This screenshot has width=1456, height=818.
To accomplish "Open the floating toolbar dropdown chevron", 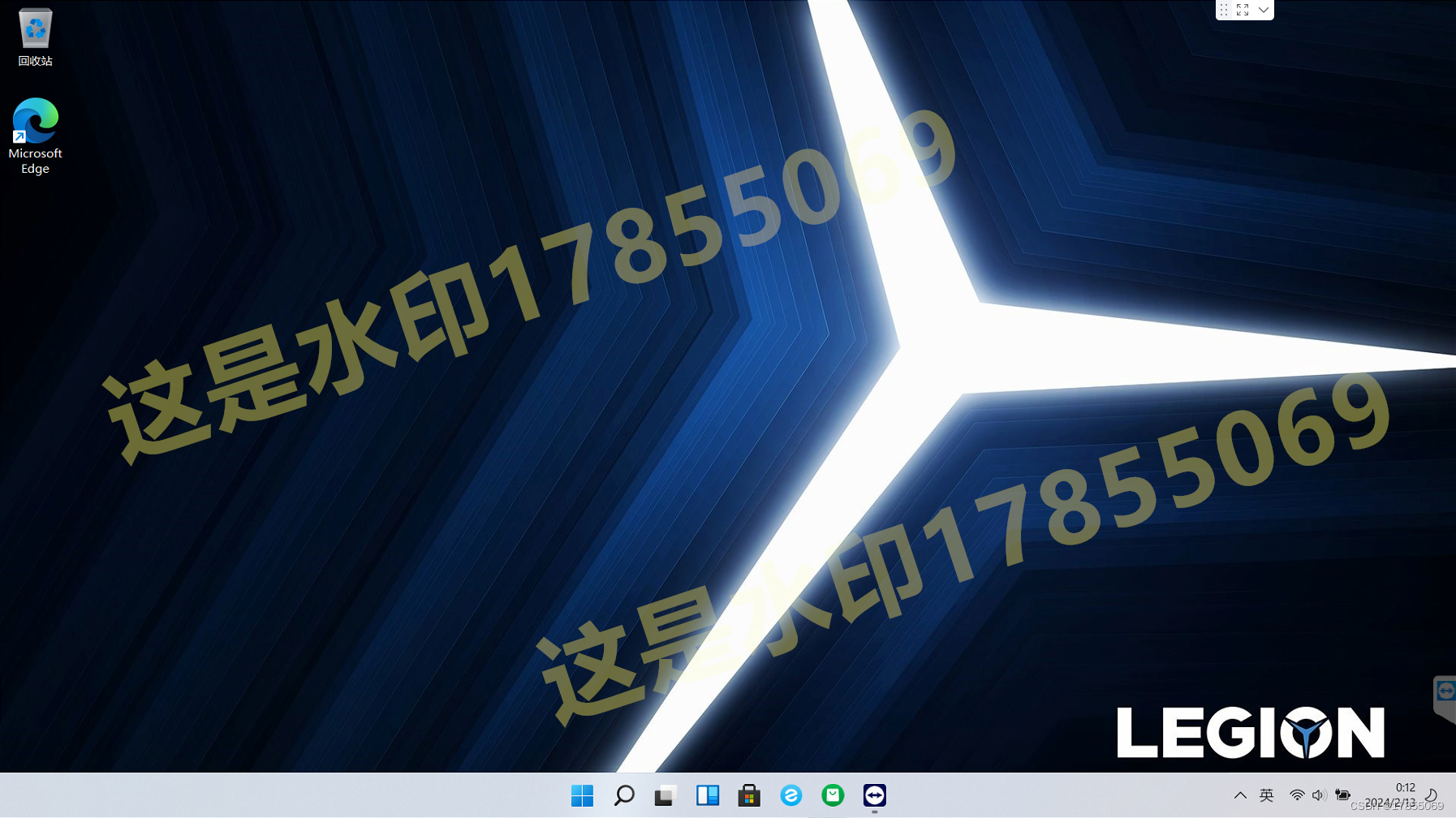I will 1263,10.
